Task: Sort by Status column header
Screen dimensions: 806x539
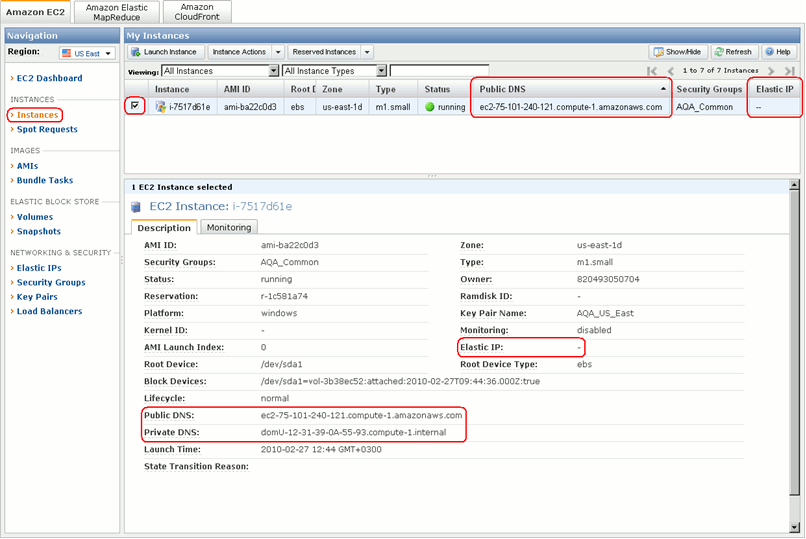Action: point(445,89)
